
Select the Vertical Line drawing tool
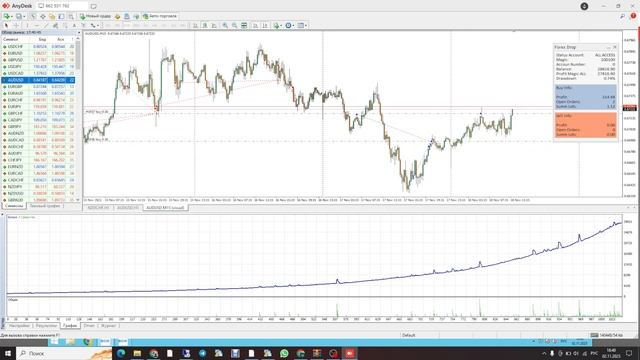[27, 25]
